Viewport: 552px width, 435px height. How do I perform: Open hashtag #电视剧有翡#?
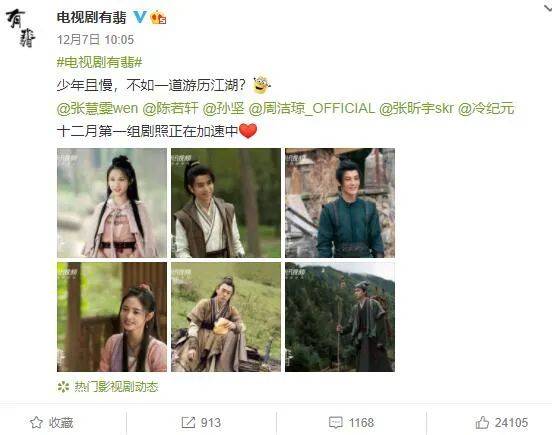(99, 62)
